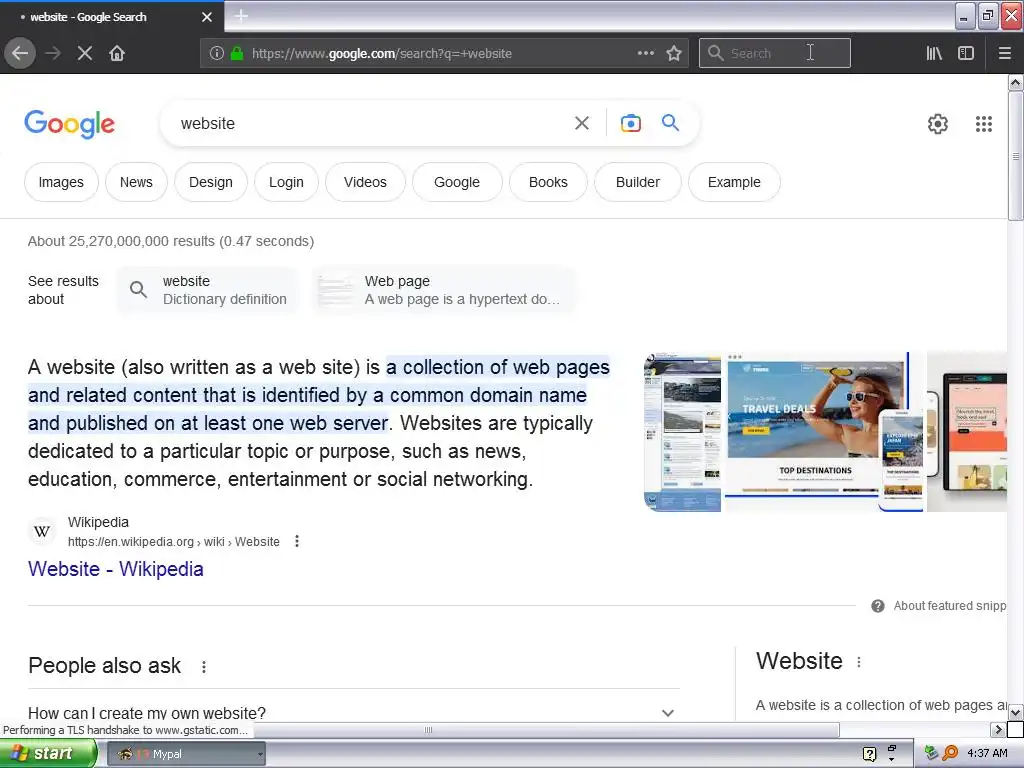1024x768 pixels.
Task: Click the Wikipedia W favicon
Action: (x=42, y=532)
